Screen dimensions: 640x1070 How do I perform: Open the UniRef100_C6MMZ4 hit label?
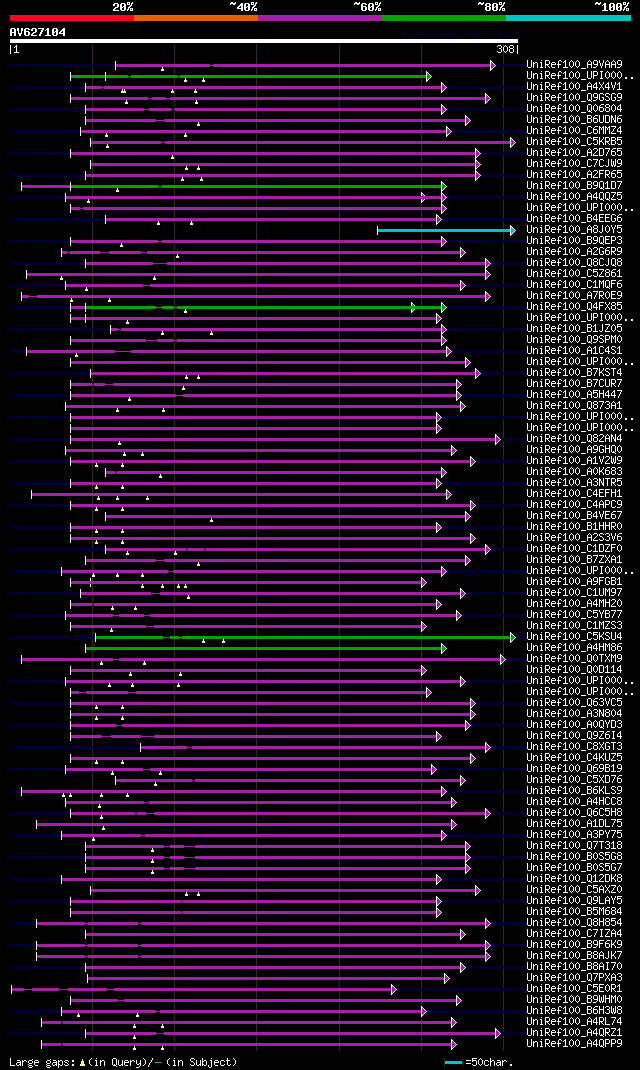click(x=574, y=130)
